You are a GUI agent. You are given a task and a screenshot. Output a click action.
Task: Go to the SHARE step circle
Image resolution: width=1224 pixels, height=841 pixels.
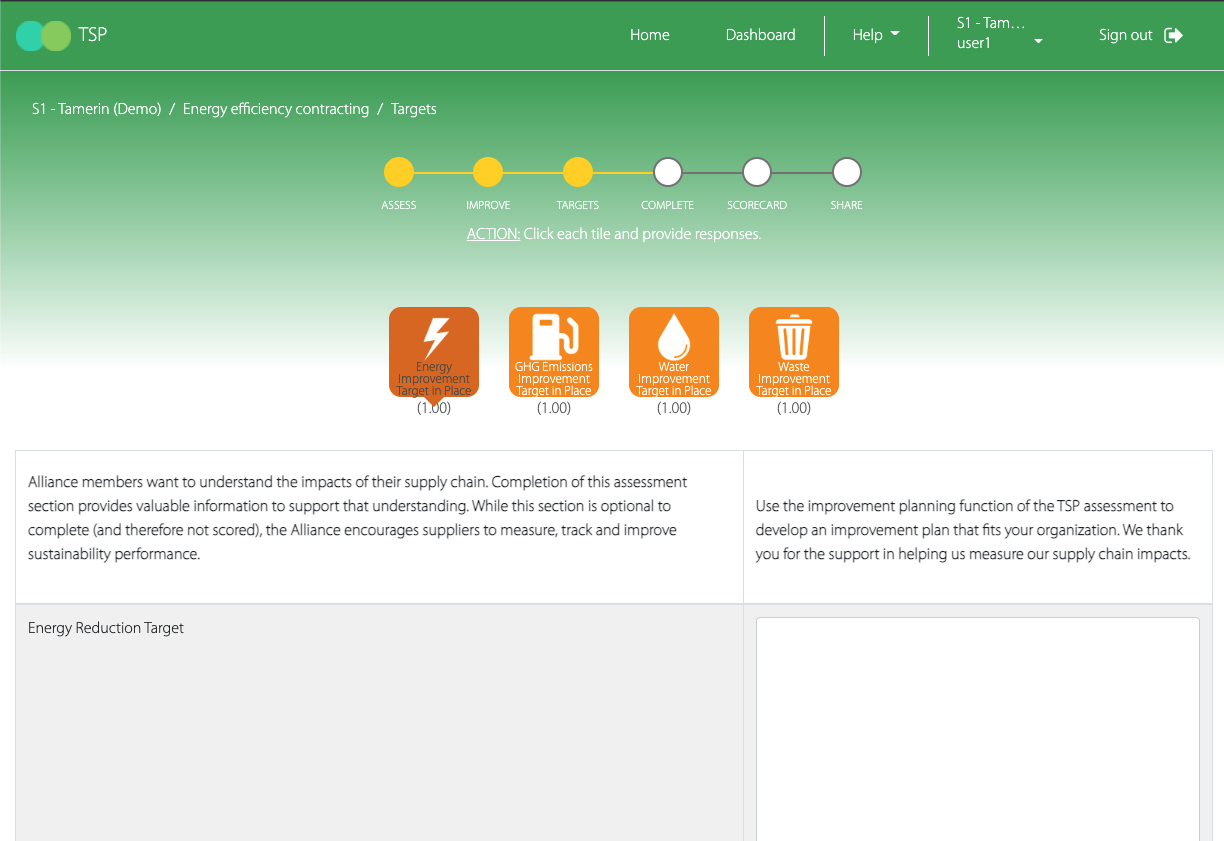(846, 173)
